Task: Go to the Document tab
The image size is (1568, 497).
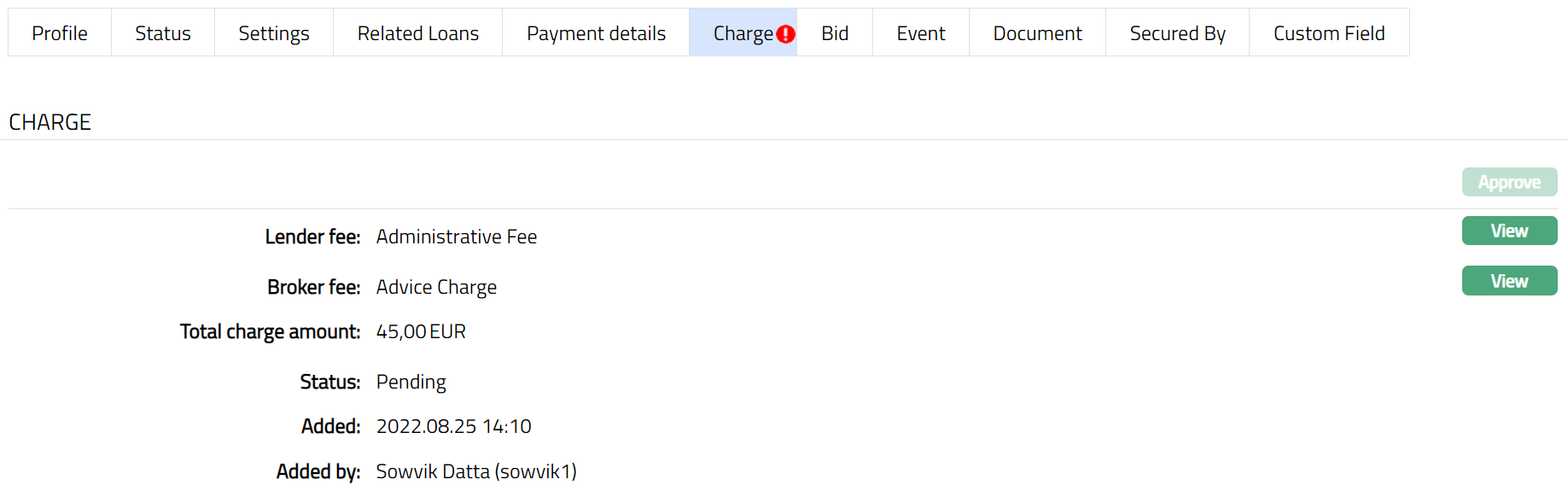Action: pos(1037,33)
